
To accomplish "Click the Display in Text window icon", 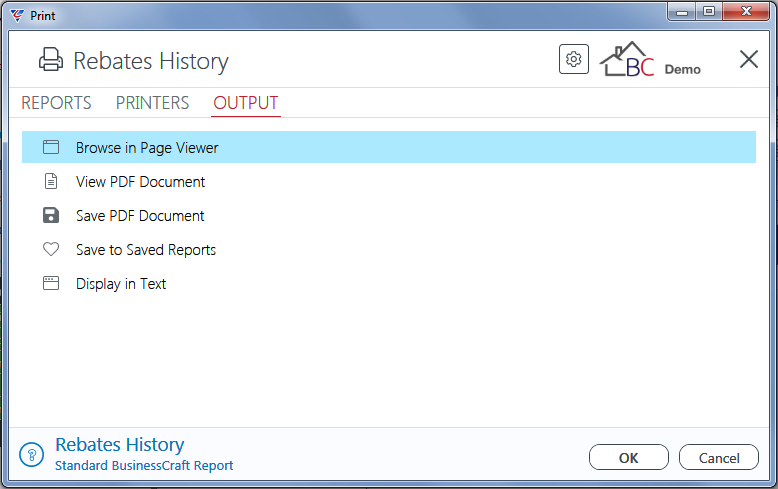I will [51, 283].
